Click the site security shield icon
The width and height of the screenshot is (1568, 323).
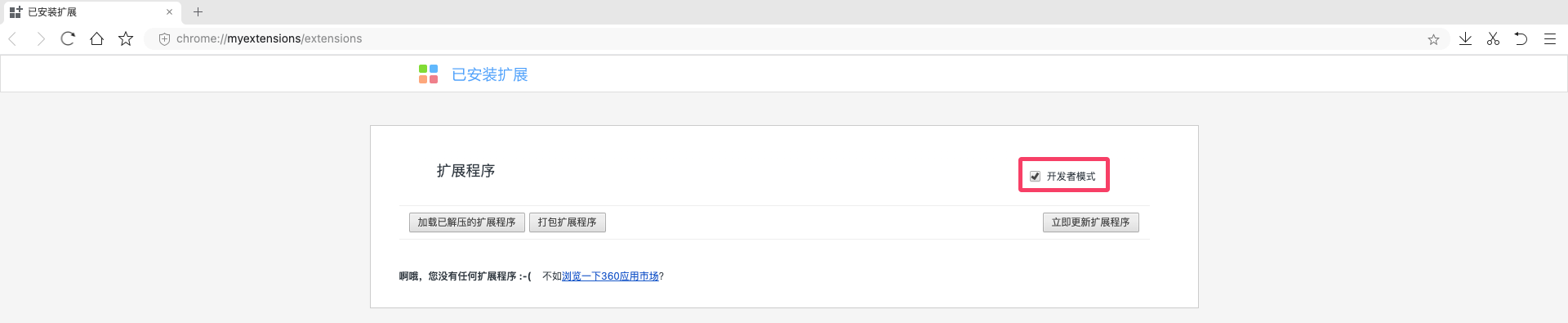163,39
